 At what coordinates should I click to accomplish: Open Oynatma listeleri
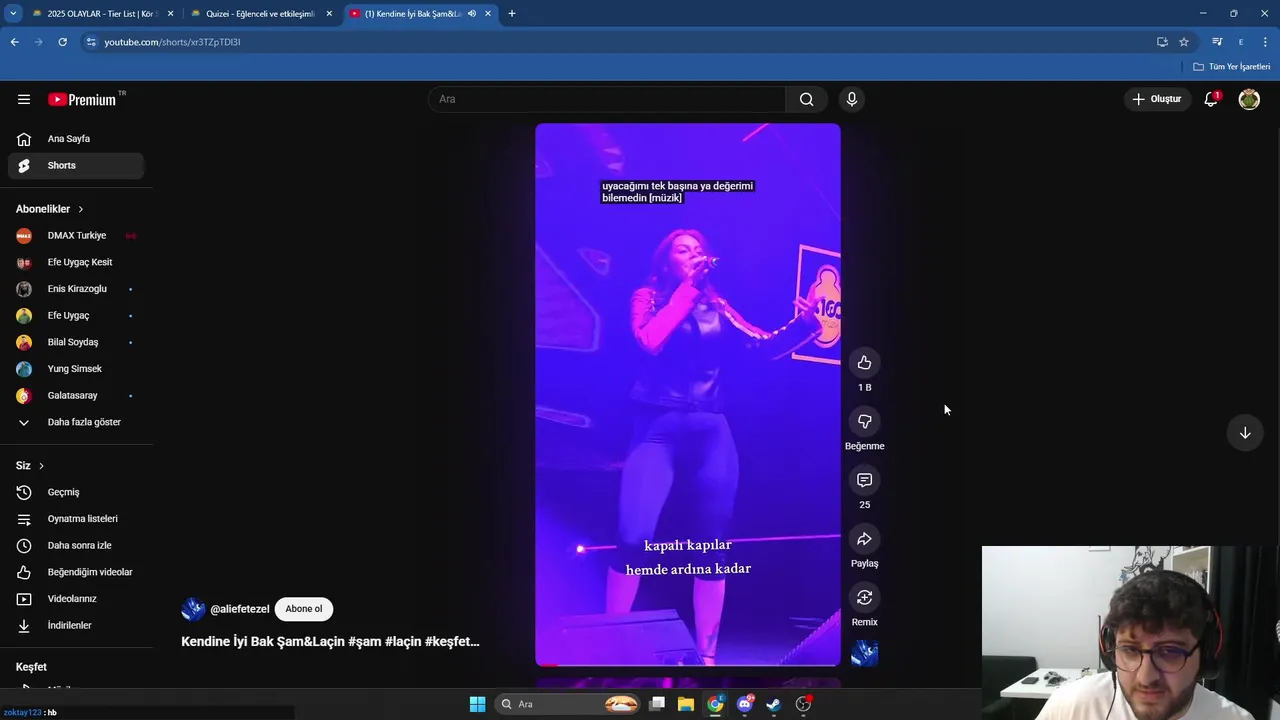76,519
